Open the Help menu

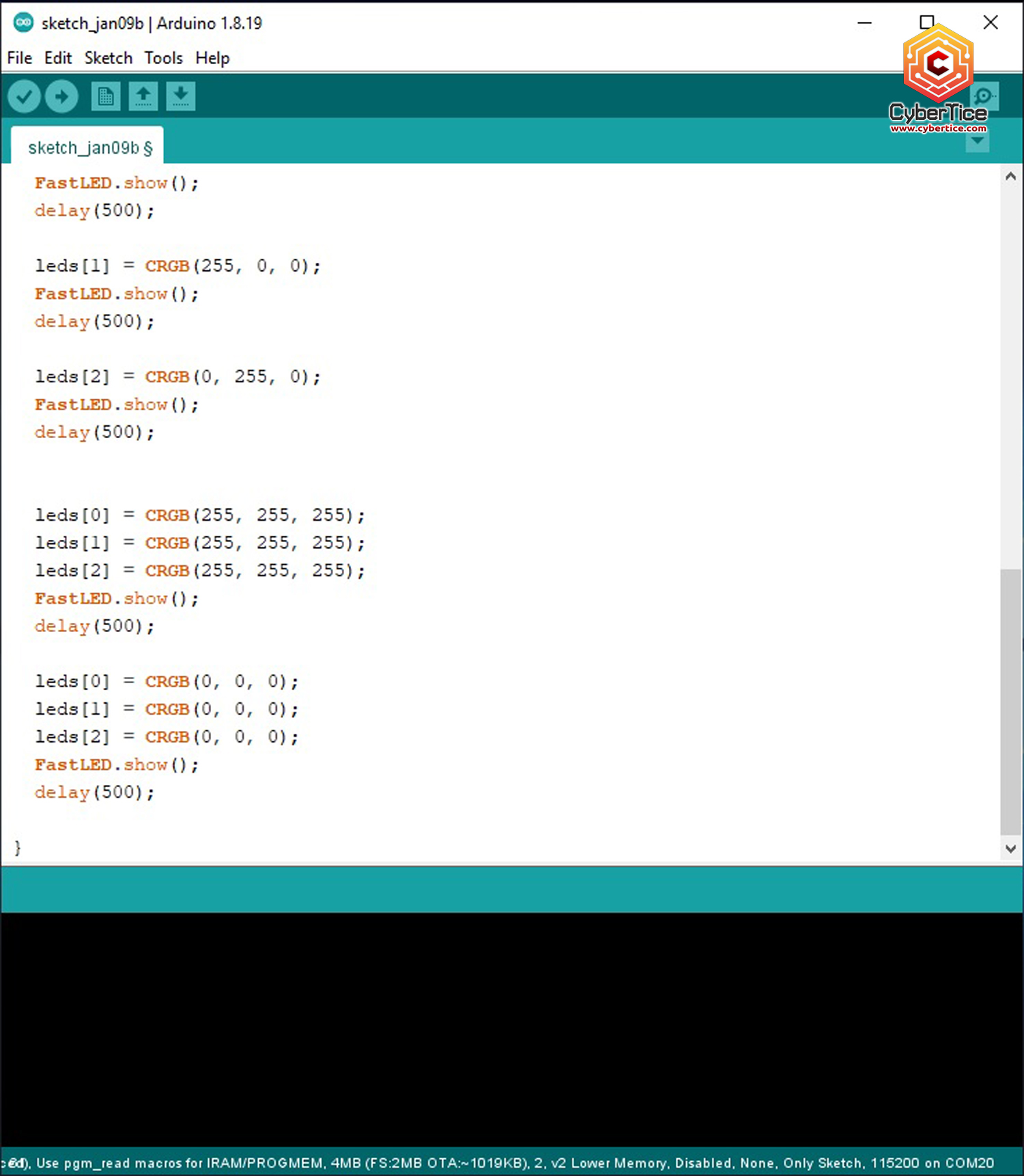(x=212, y=58)
